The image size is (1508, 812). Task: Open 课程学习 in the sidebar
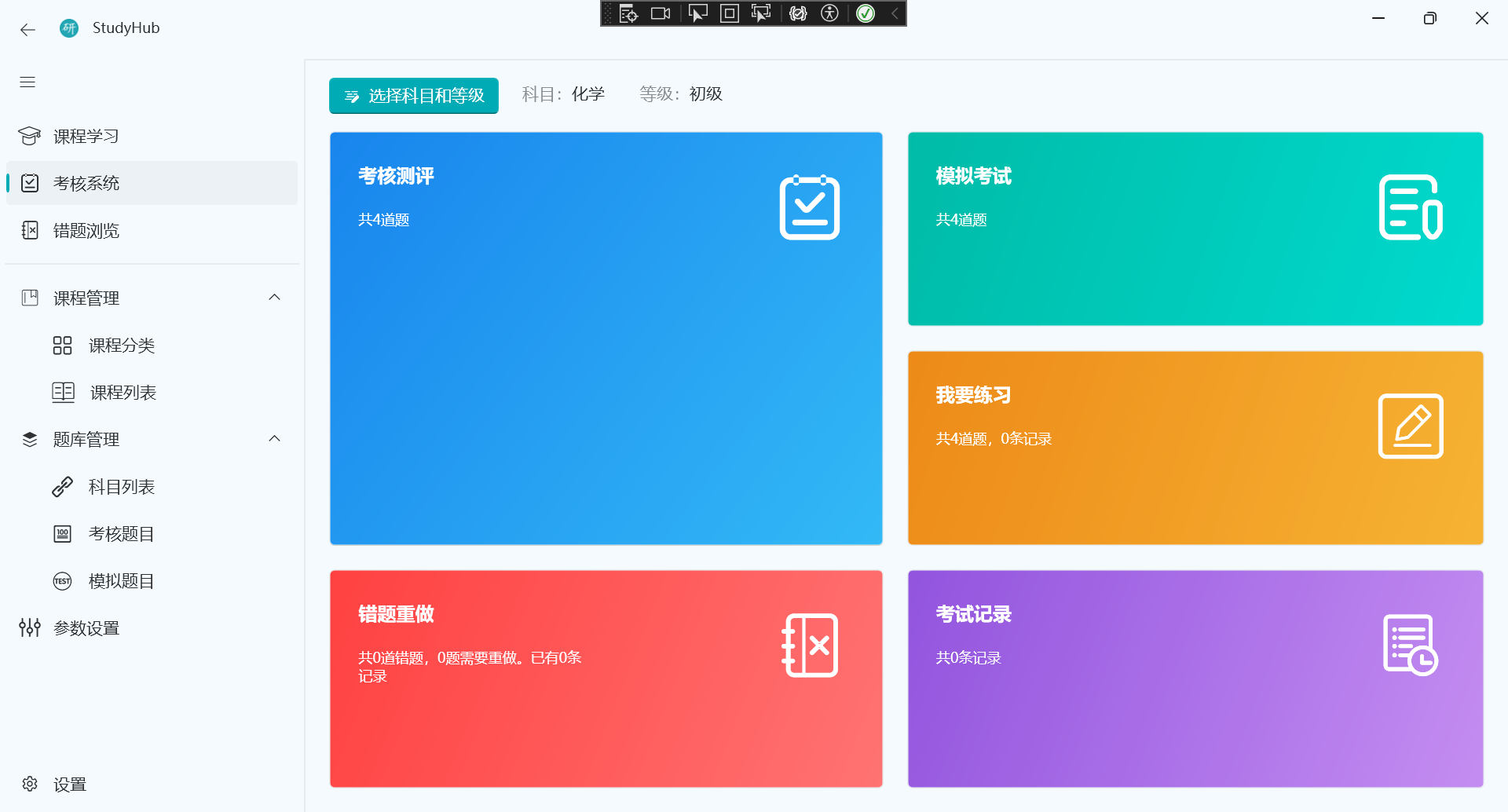(152, 137)
